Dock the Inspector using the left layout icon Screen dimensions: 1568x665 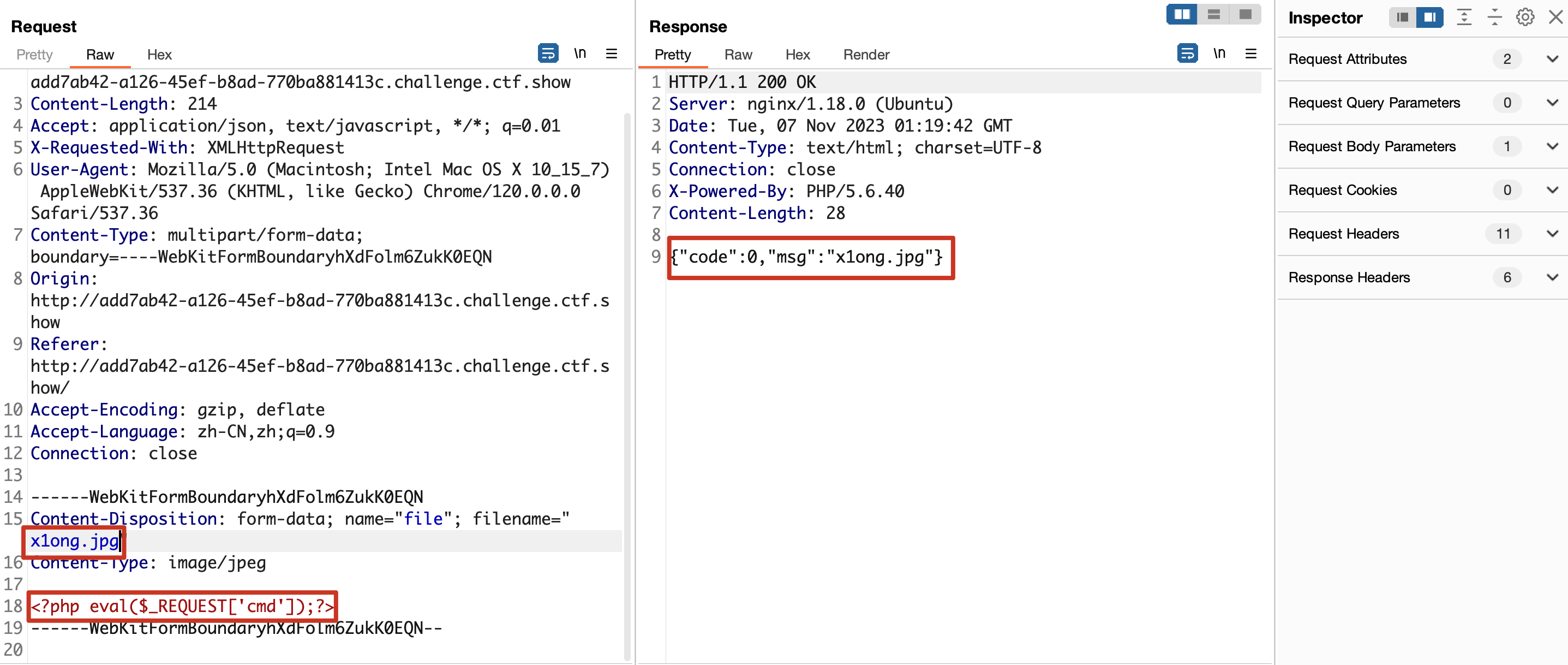coord(1403,17)
